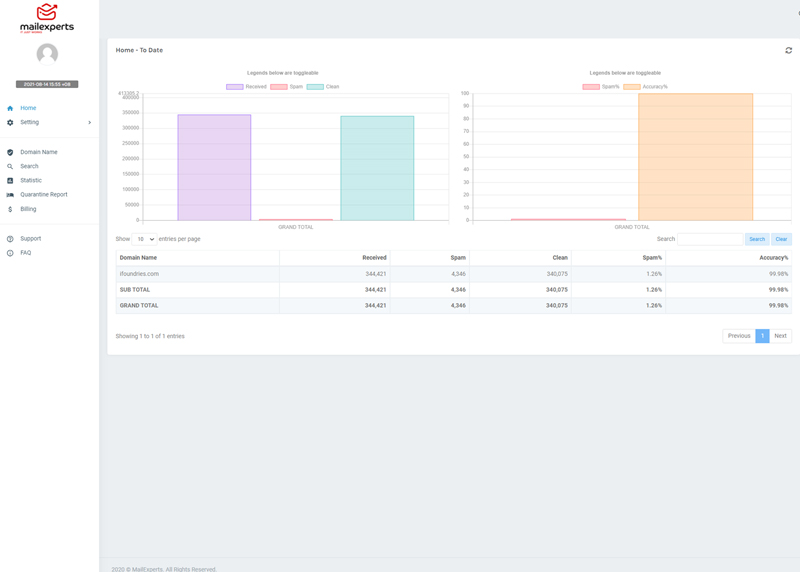Click the SUB TOTAL row label

(x=135, y=290)
